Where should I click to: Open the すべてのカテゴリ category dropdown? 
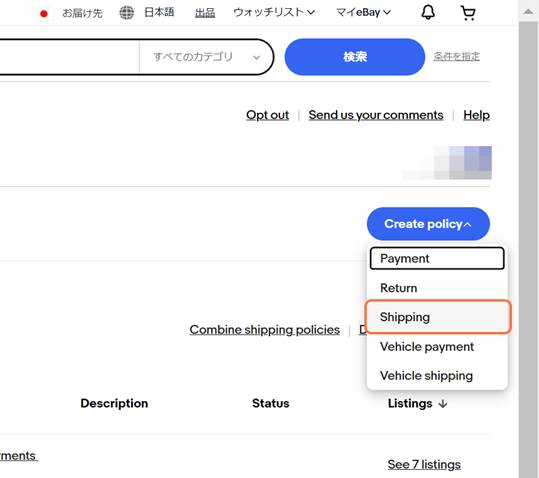pos(206,57)
